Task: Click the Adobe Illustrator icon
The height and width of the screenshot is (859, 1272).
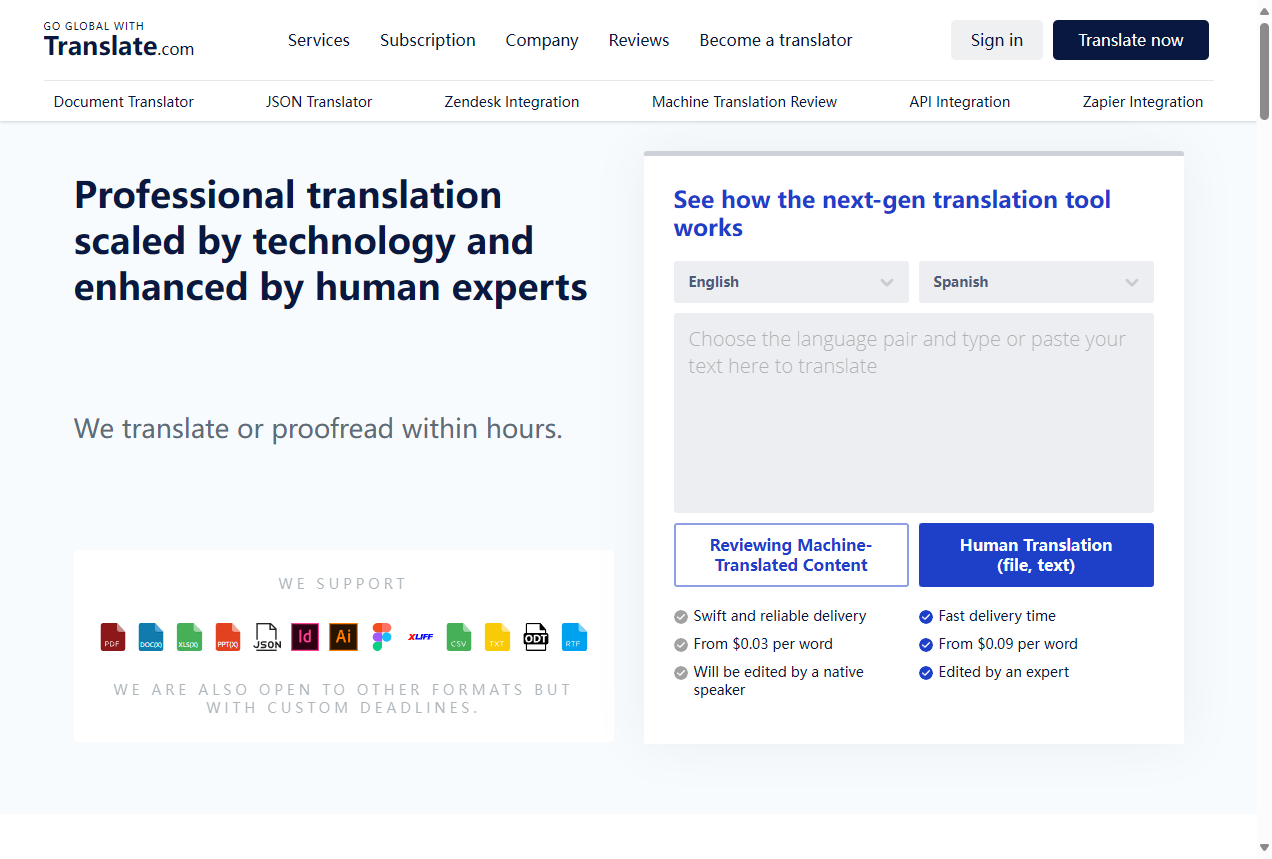Action: point(343,637)
